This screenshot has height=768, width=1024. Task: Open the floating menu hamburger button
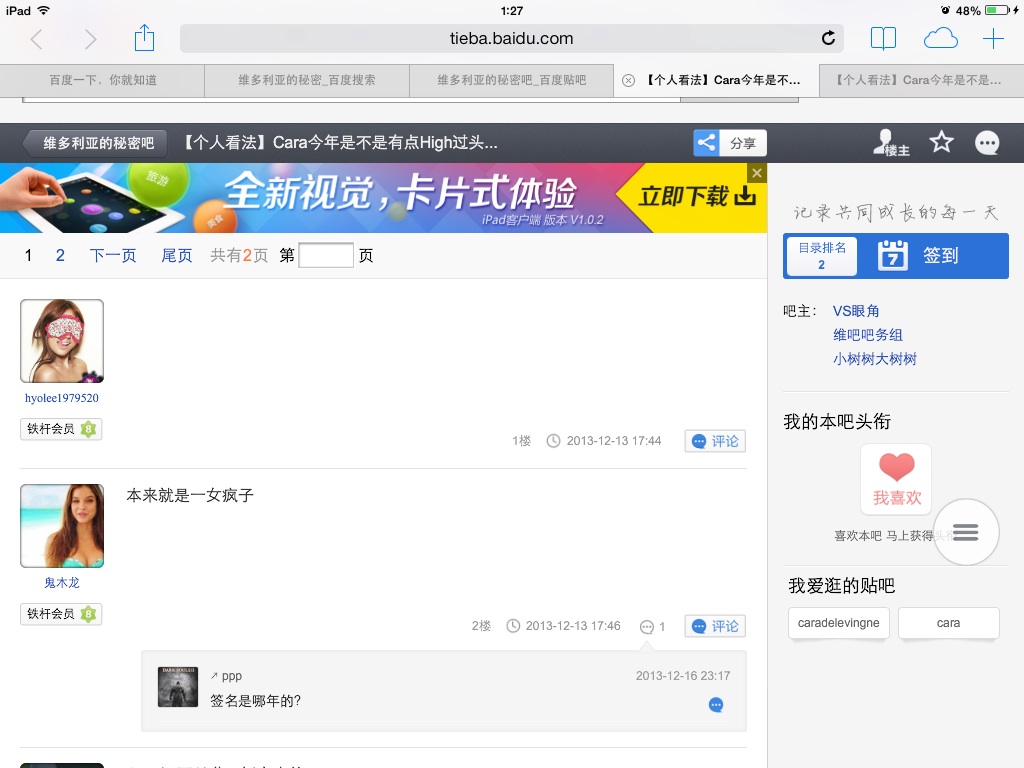coord(966,532)
